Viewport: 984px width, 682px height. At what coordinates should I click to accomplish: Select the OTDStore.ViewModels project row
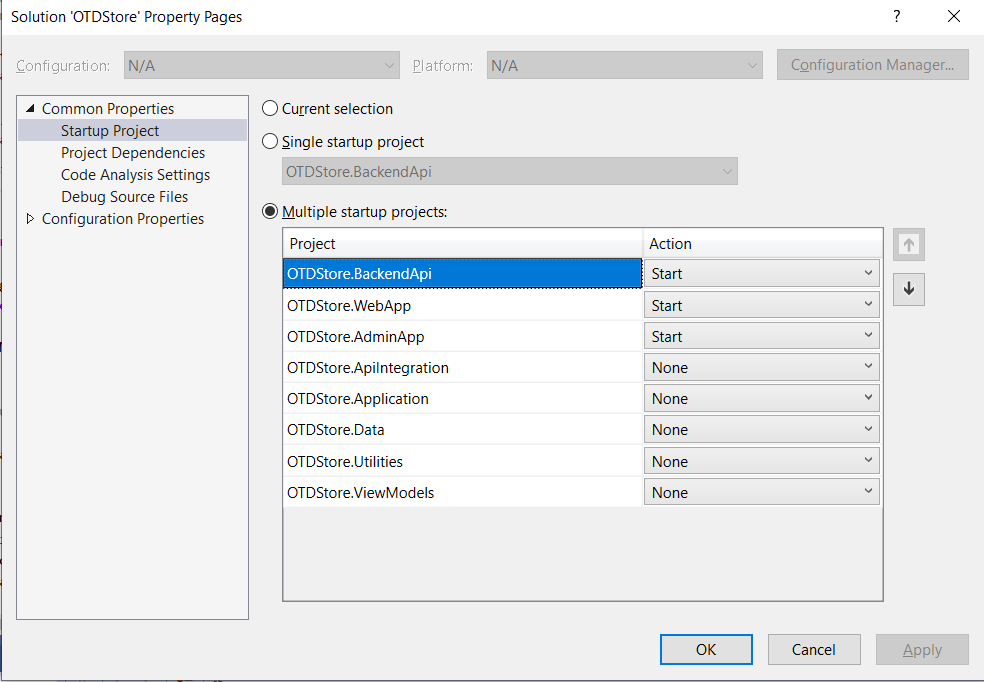pyautogui.click(x=463, y=493)
